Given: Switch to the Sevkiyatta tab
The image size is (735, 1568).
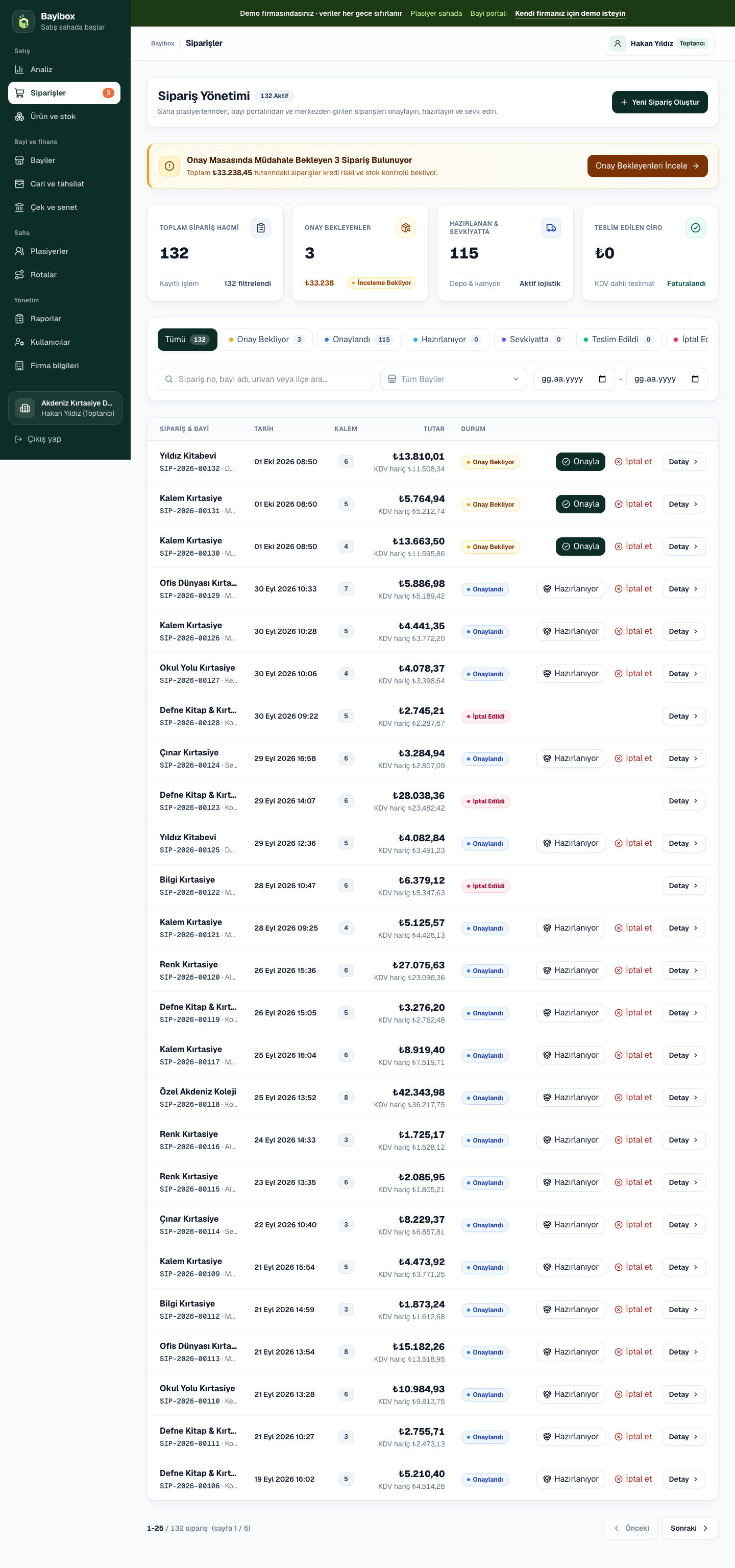Looking at the screenshot, I should pos(533,339).
